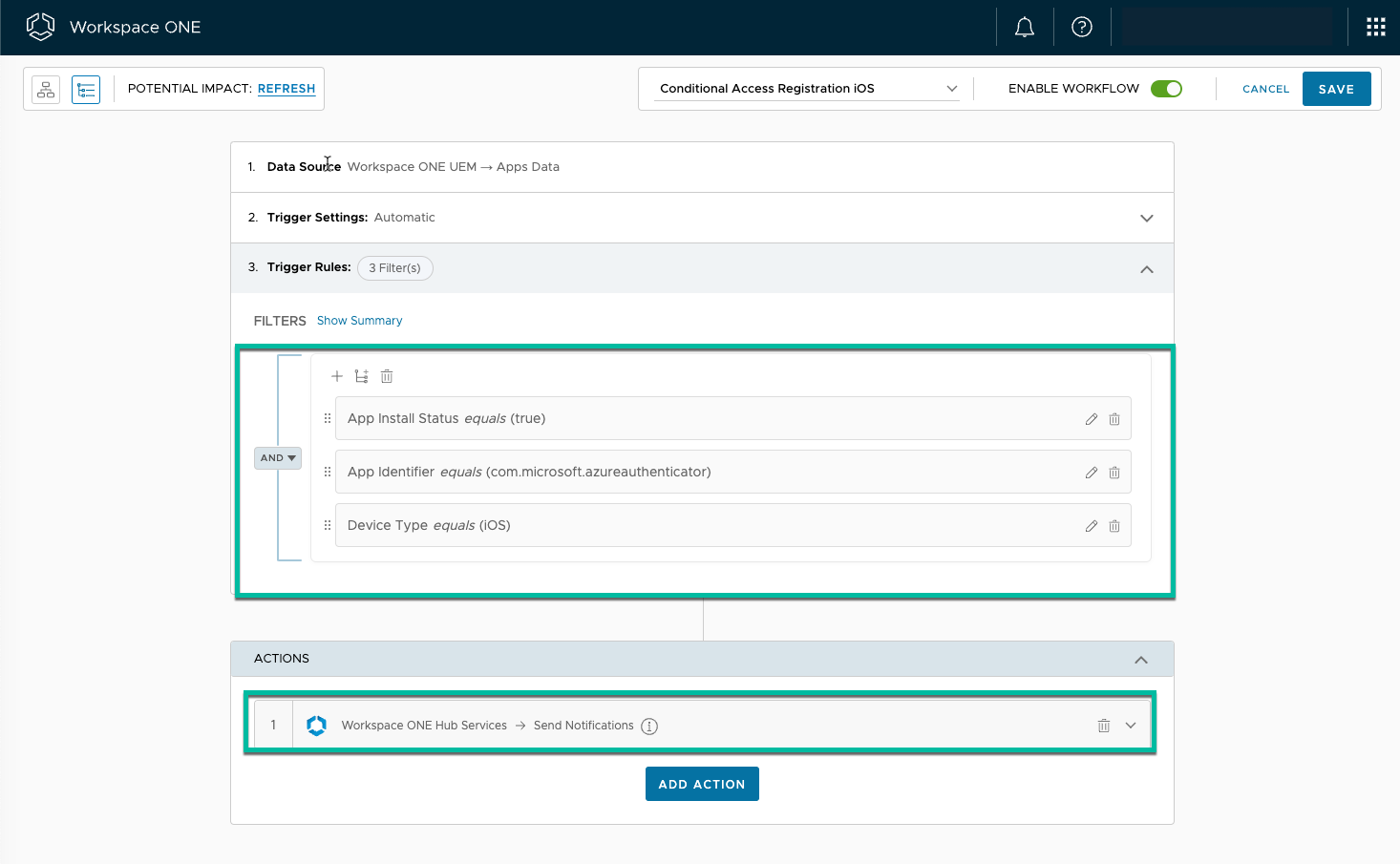Save the workflow with Save button

pos(1336,89)
